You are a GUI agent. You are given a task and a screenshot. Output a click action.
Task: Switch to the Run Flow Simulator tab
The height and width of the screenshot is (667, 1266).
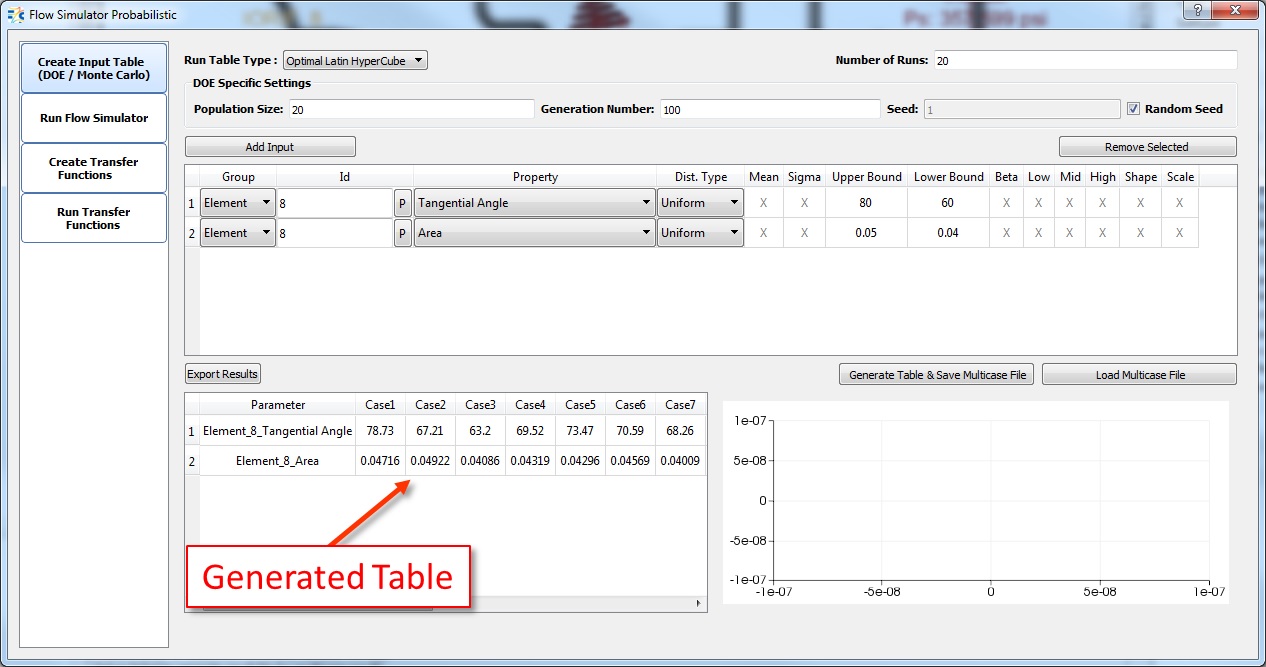coord(94,118)
